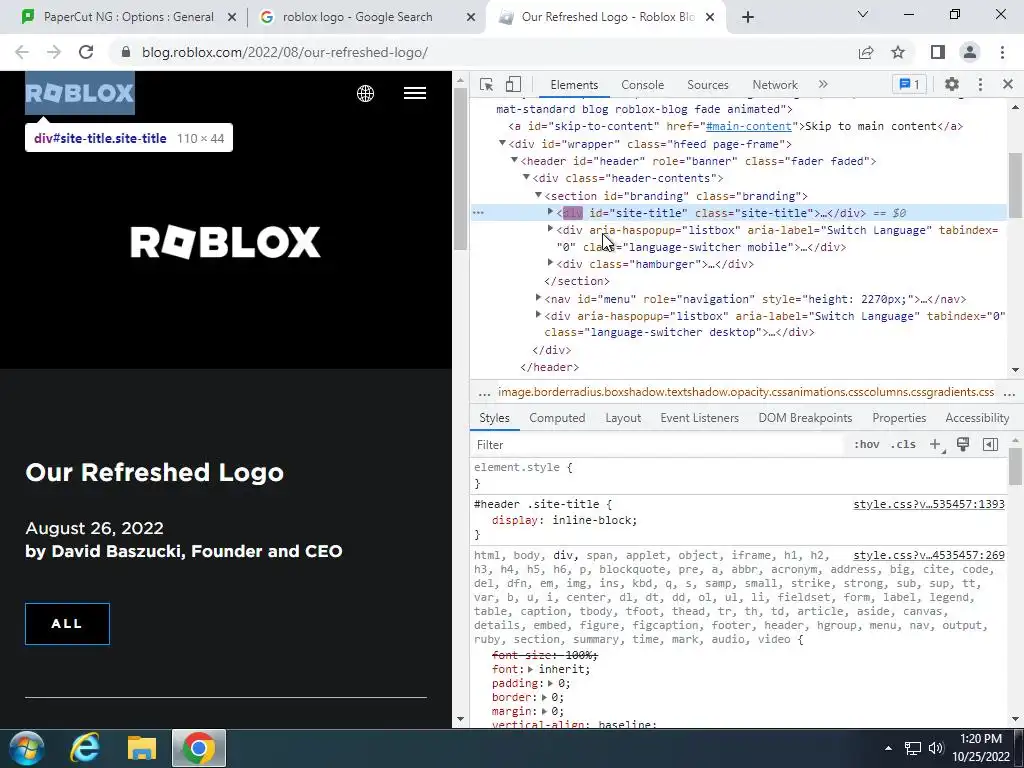Toggle the Chrome side panel icon
1024x768 pixels.
coord(938,52)
